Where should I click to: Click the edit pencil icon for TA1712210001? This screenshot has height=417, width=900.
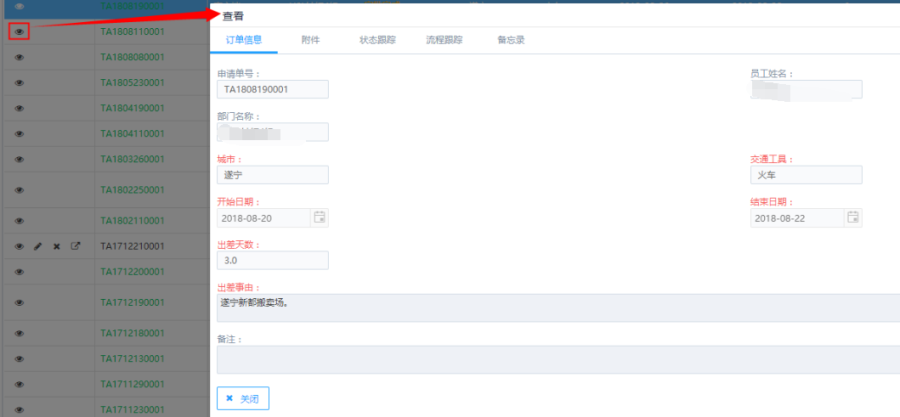click(38, 246)
